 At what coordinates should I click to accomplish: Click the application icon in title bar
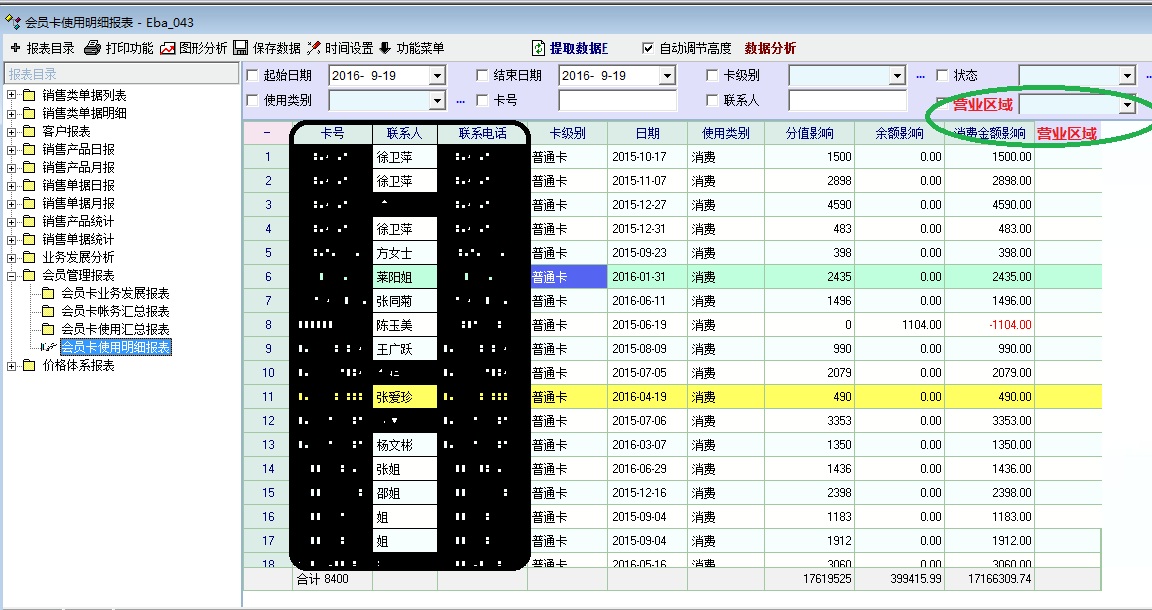(x=12, y=22)
